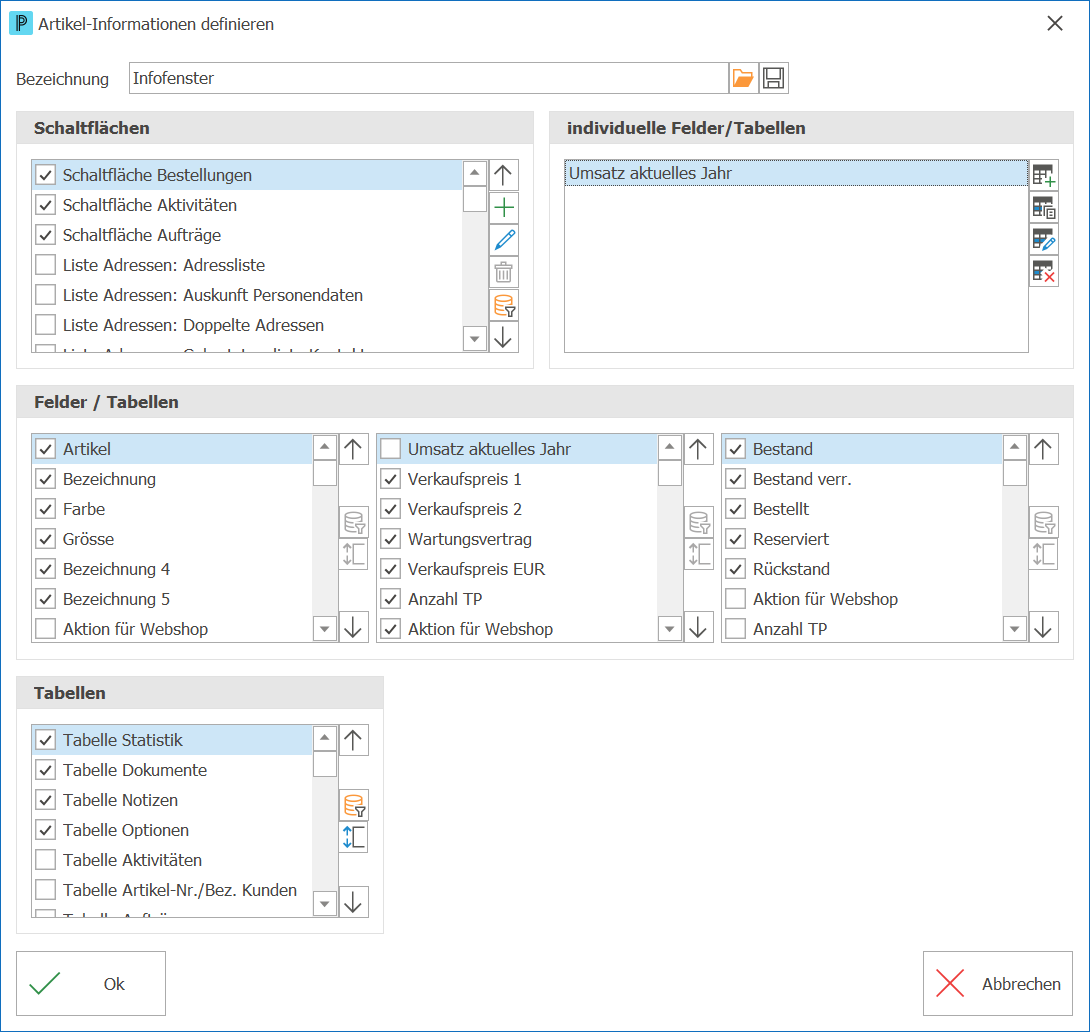The width and height of the screenshot is (1090, 1032).
Task: Uncheck the Rückstand checkbox
Action: coord(735,569)
